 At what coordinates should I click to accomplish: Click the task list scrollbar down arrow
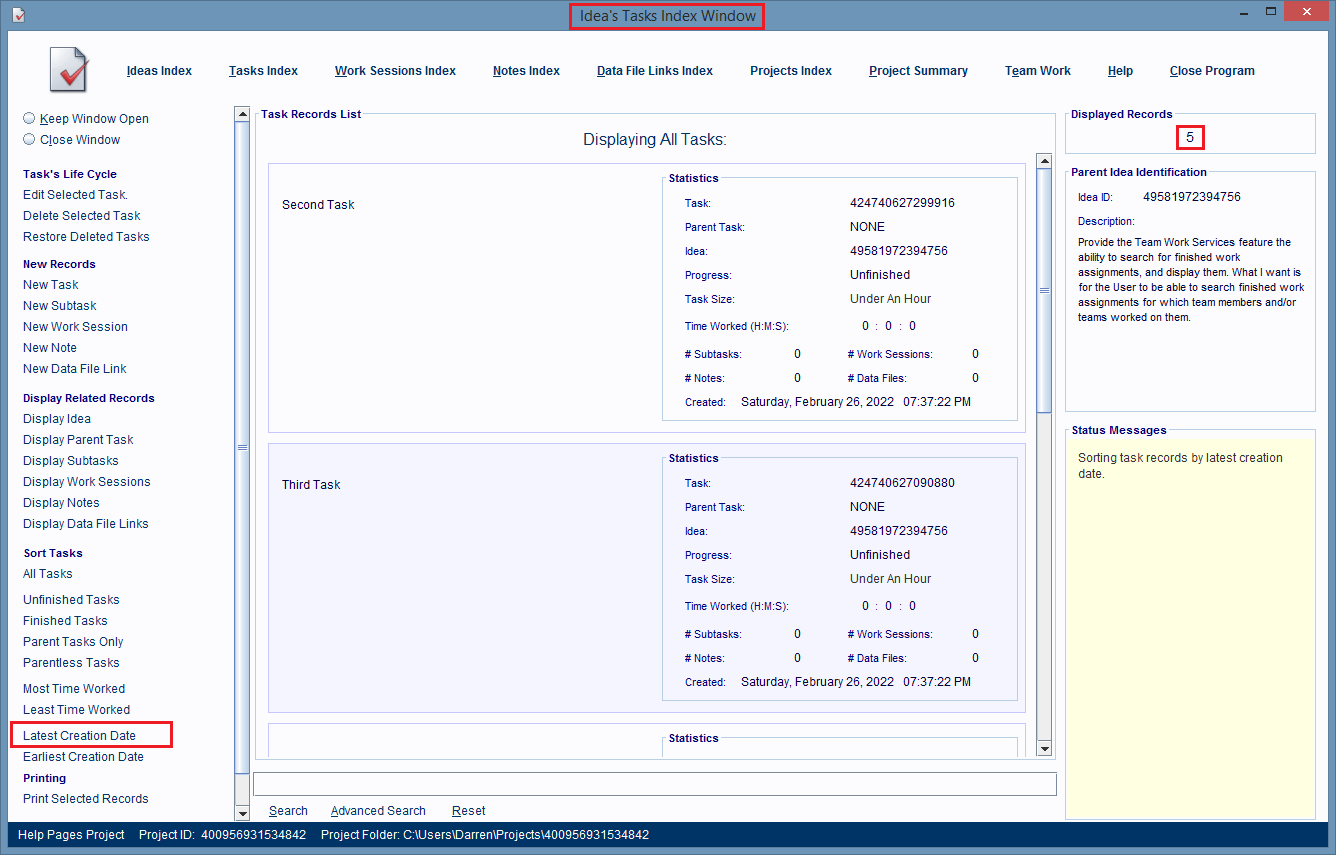[x=1044, y=748]
